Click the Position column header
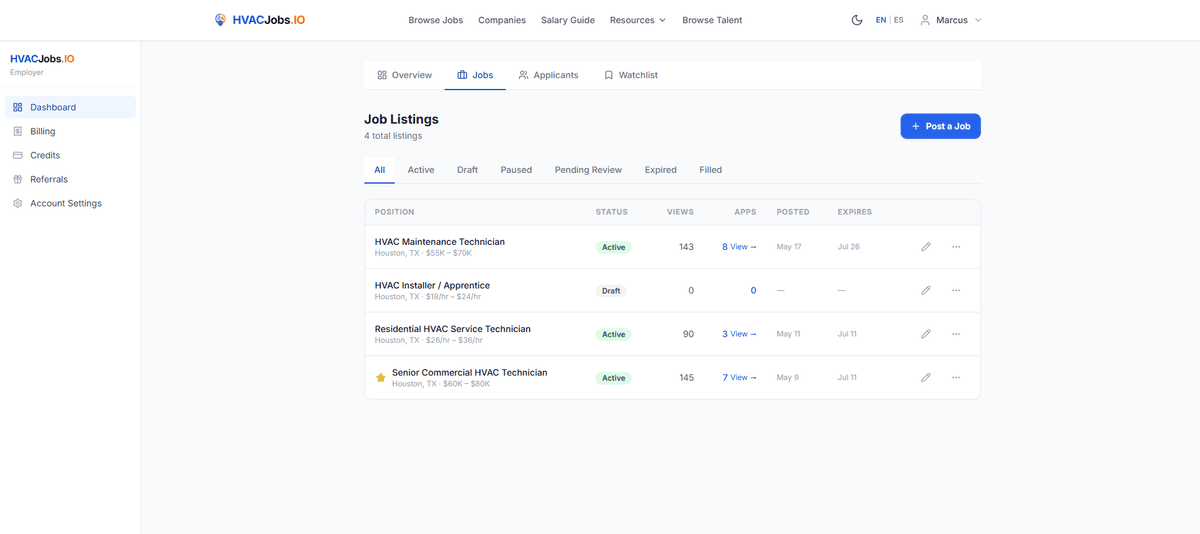The width and height of the screenshot is (1200, 534). click(x=394, y=212)
